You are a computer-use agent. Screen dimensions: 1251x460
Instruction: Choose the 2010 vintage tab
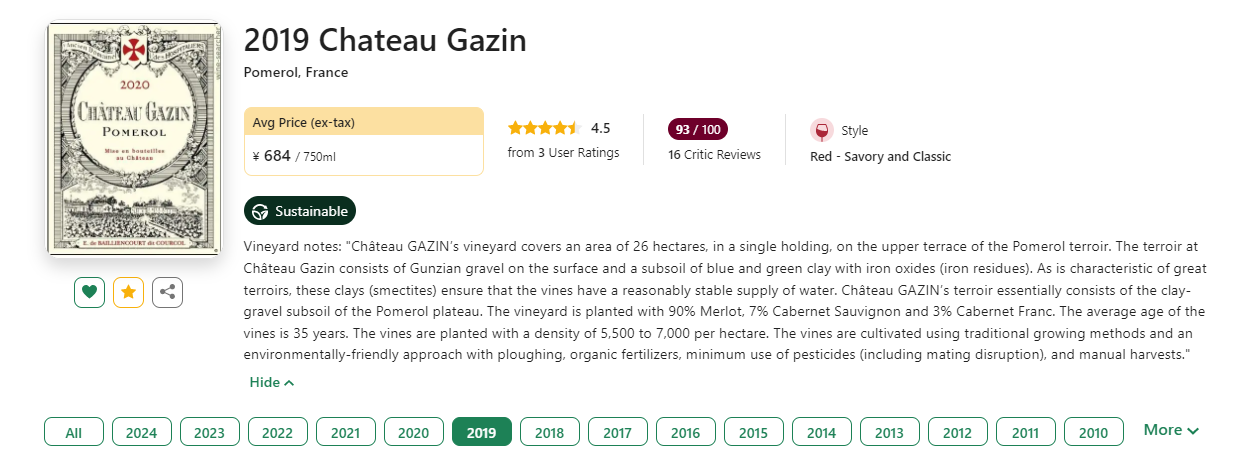coord(1094,432)
